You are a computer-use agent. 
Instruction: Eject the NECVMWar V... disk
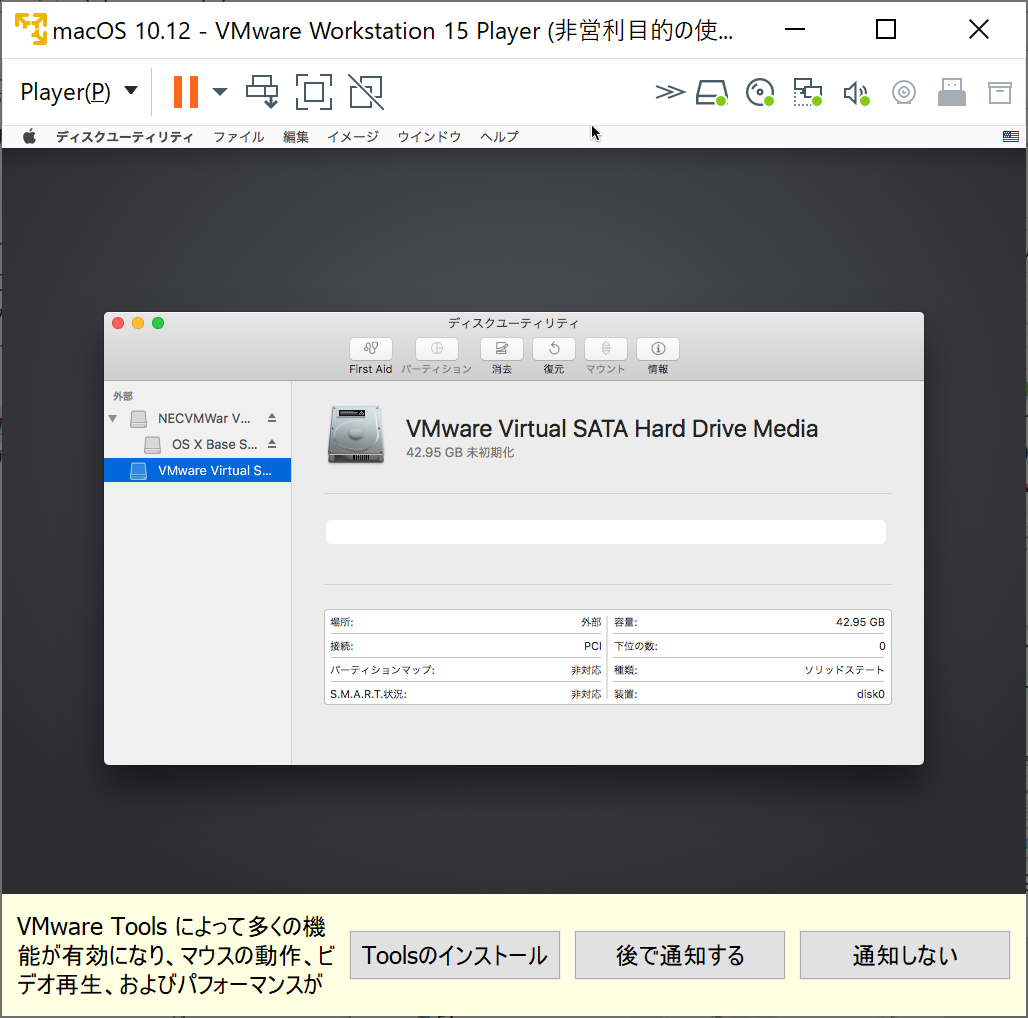(272, 418)
